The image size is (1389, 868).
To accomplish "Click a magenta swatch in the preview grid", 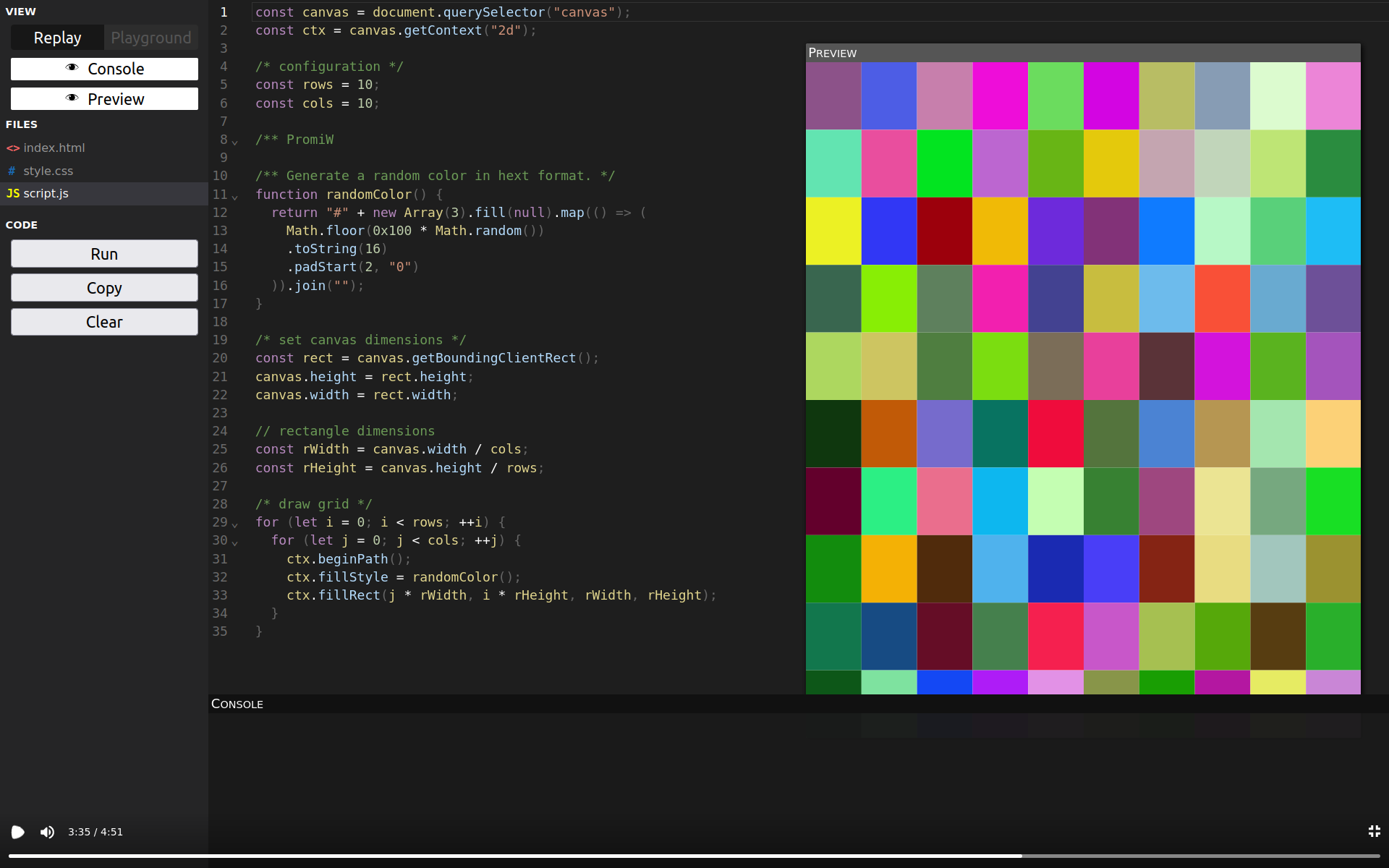I will pos(999,96).
